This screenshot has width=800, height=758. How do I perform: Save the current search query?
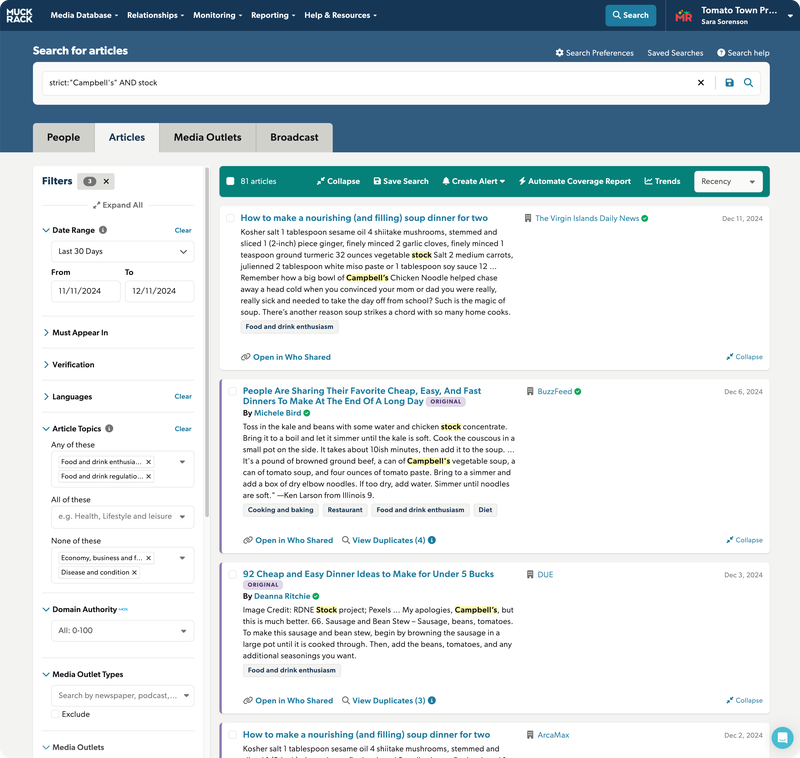(x=730, y=83)
